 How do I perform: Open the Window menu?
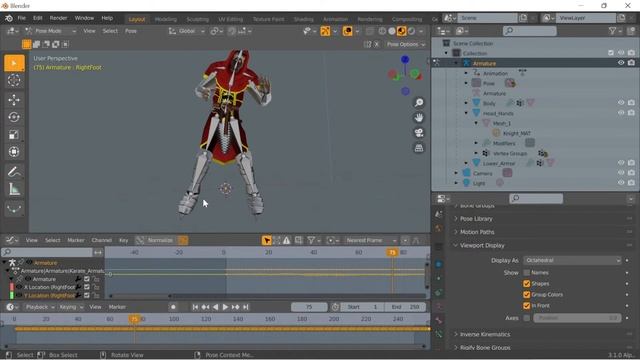point(84,18)
